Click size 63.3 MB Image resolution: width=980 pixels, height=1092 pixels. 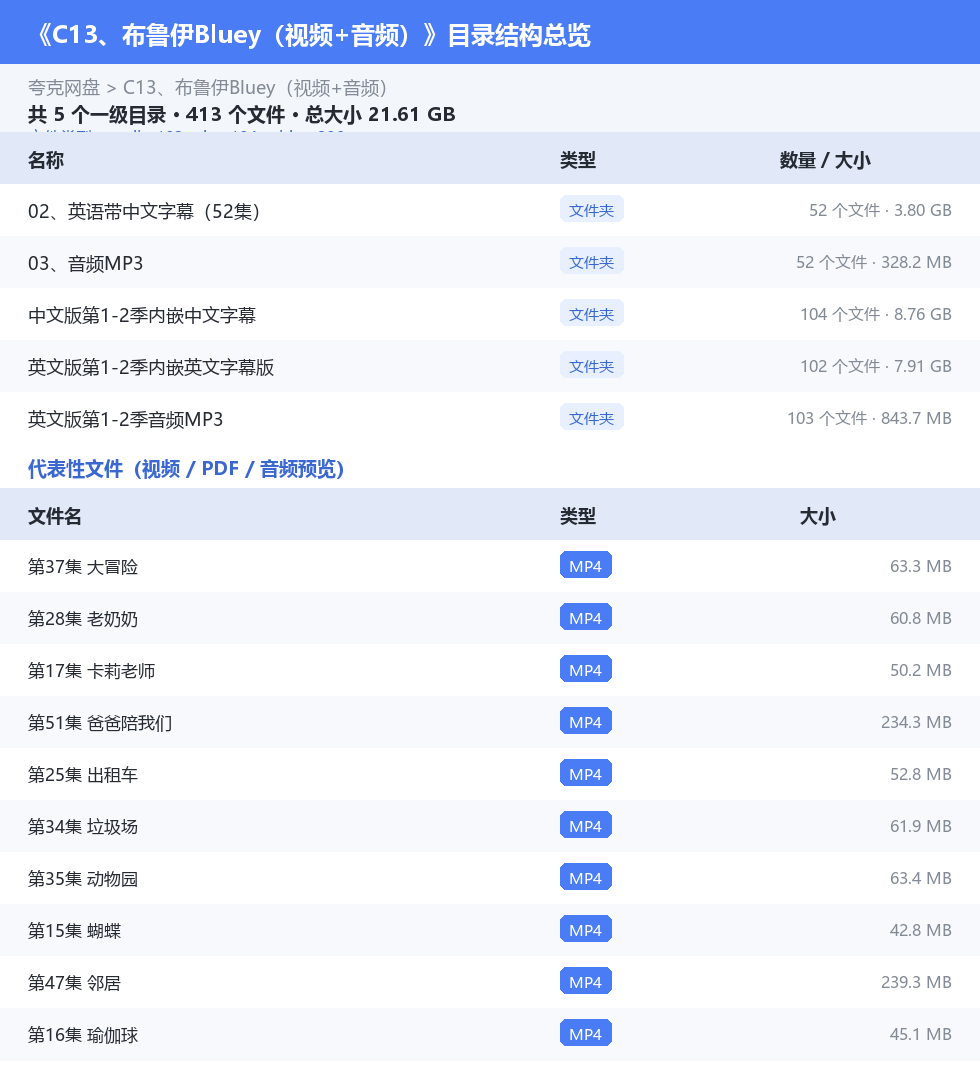[921, 566]
